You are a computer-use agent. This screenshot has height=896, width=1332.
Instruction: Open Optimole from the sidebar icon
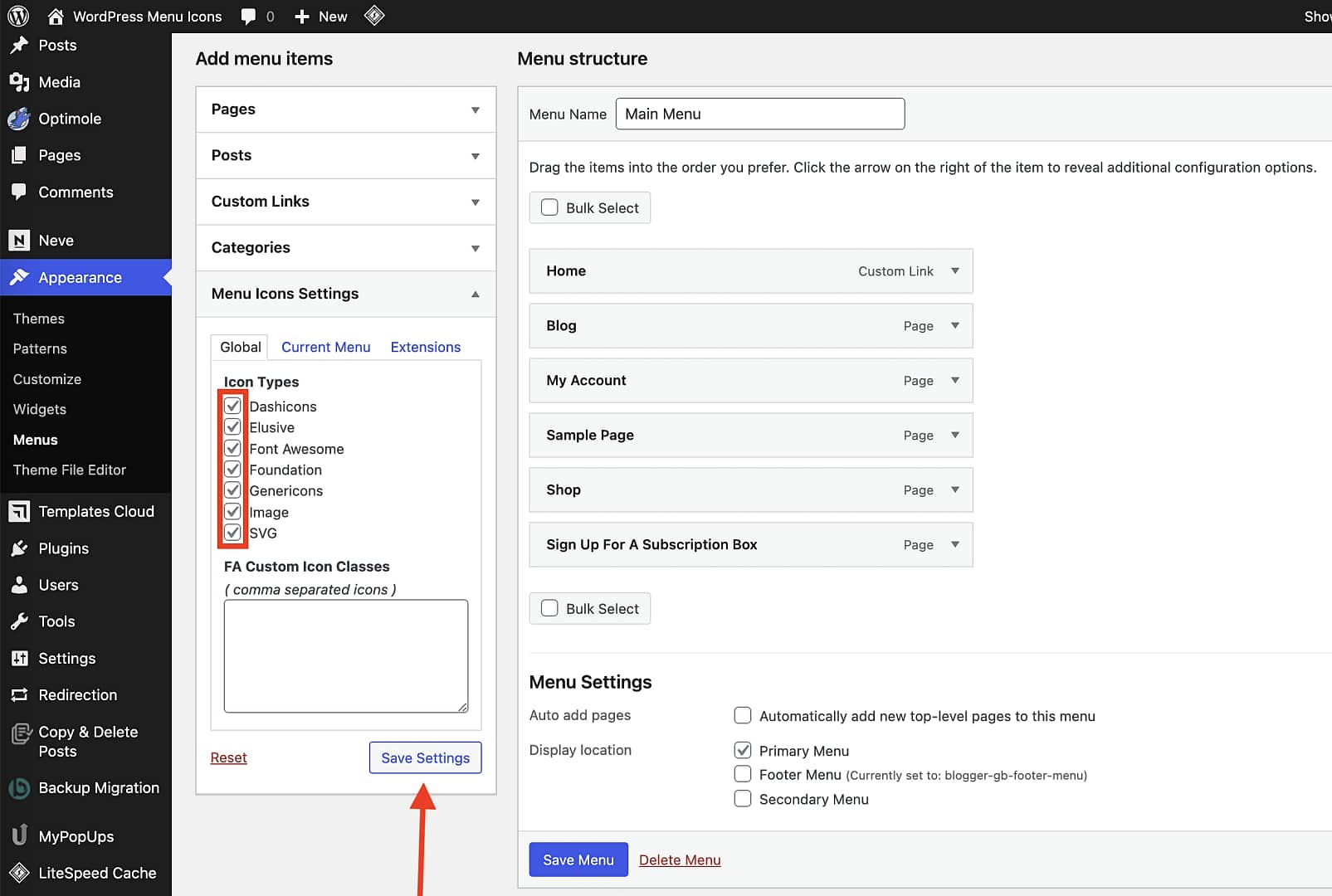pyautogui.click(x=19, y=119)
